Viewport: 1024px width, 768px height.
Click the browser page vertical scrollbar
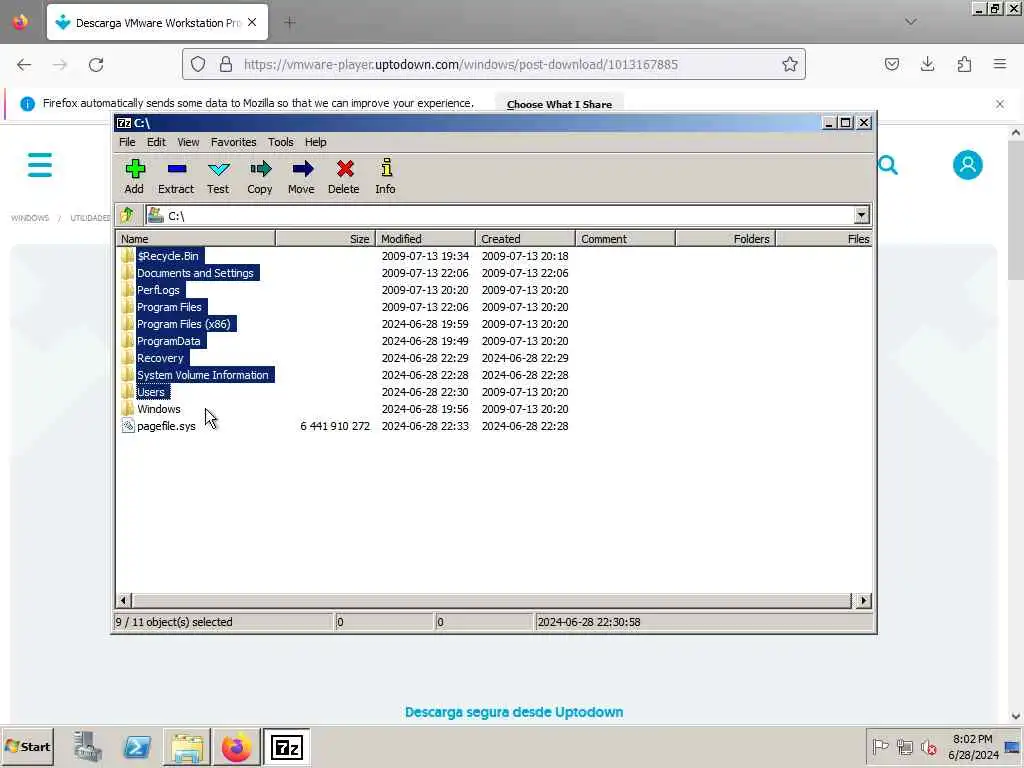(x=1016, y=208)
